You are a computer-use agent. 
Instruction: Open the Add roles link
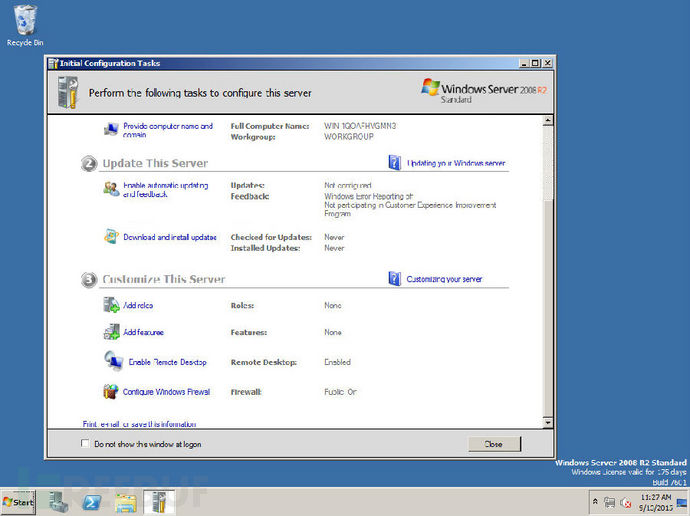[138, 305]
